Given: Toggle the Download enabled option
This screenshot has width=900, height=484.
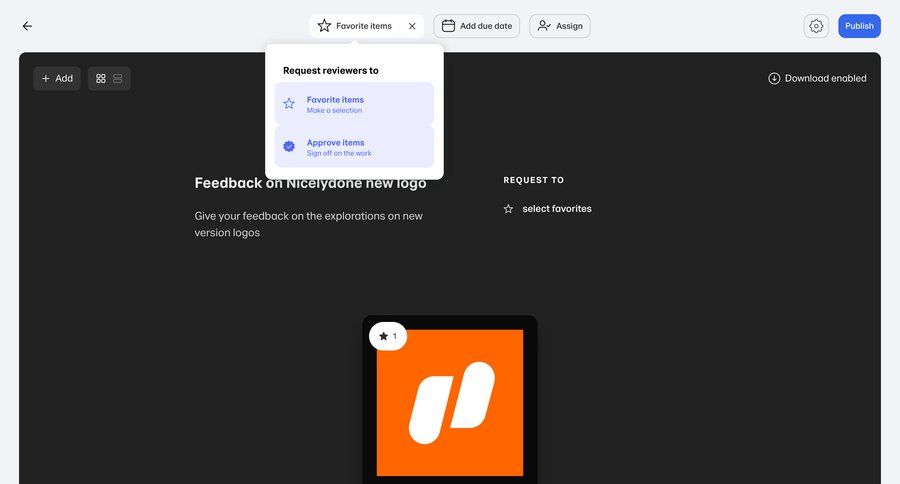Looking at the screenshot, I should [x=817, y=78].
